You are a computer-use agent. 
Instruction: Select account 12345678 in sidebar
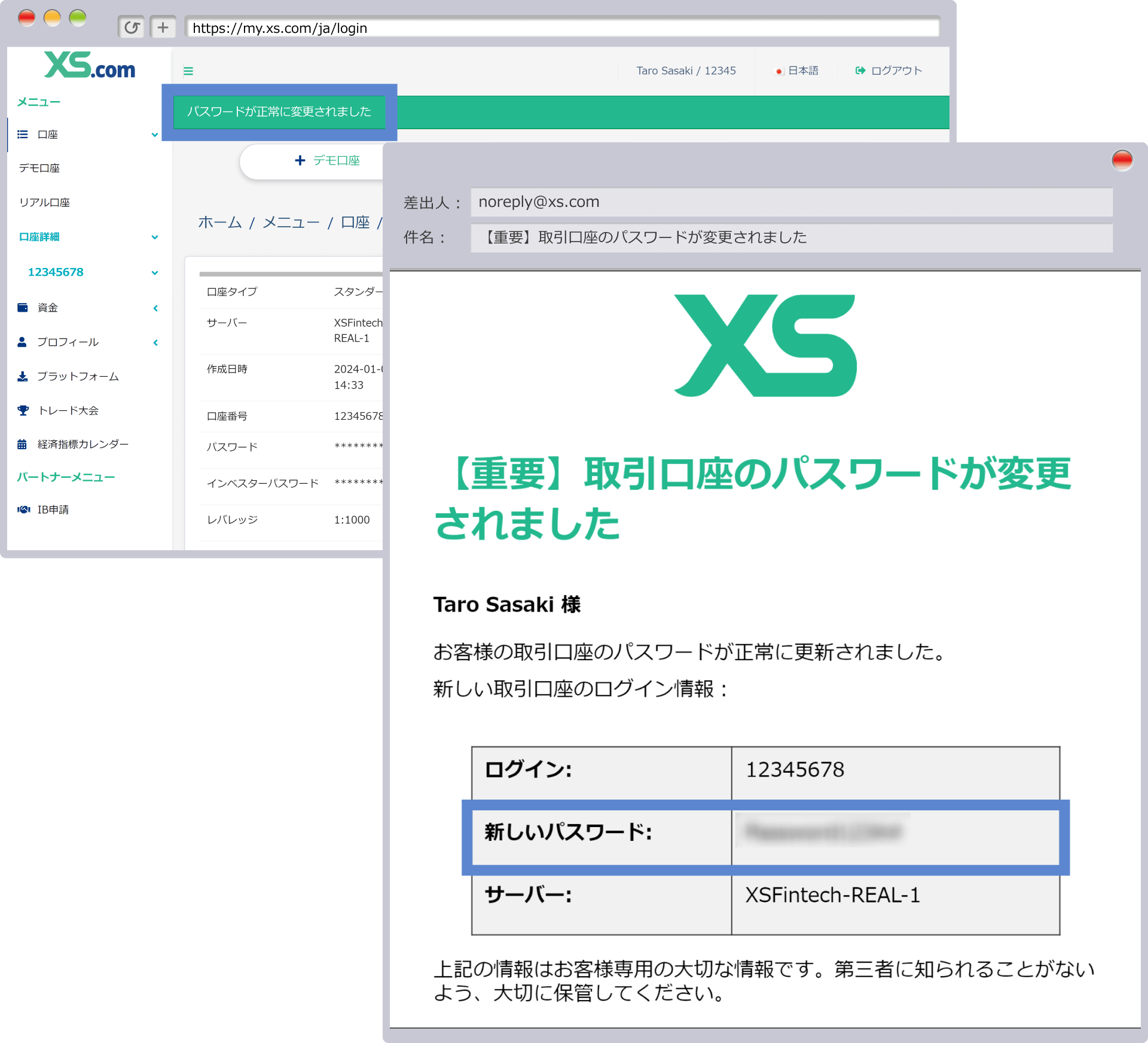pyautogui.click(x=56, y=272)
